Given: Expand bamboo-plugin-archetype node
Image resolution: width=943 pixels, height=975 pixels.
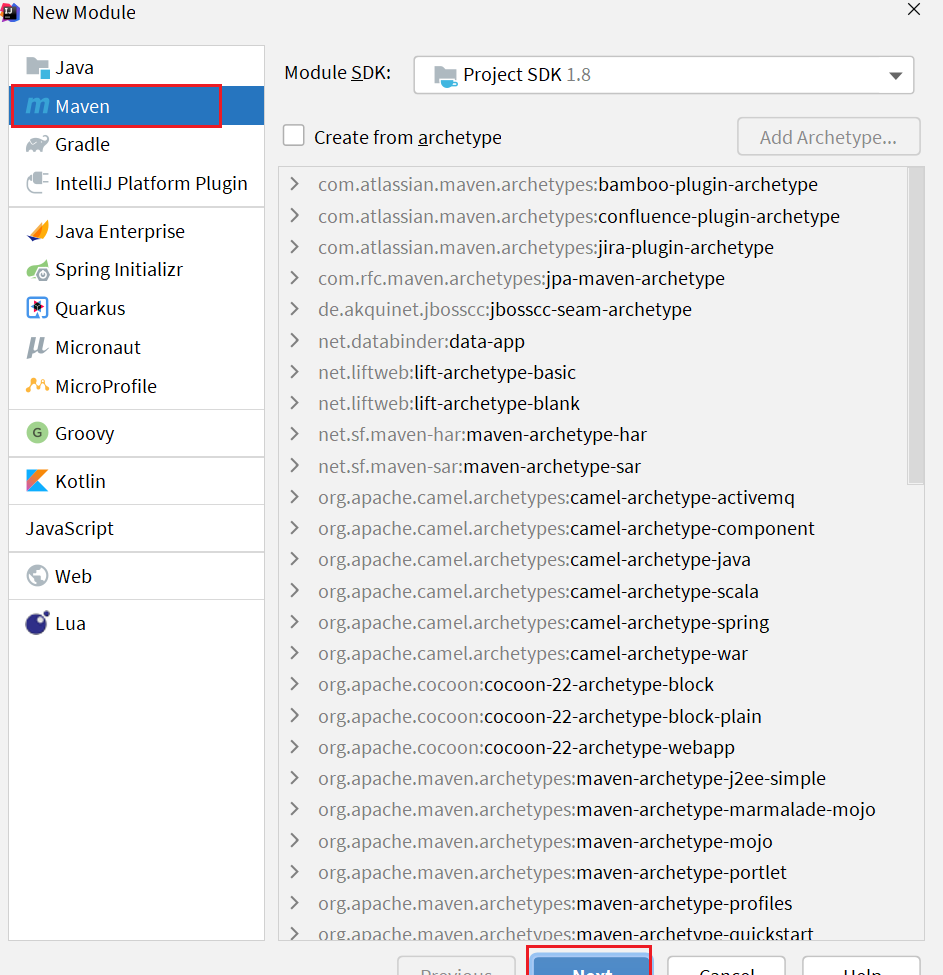Looking at the screenshot, I should pos(295,184).
